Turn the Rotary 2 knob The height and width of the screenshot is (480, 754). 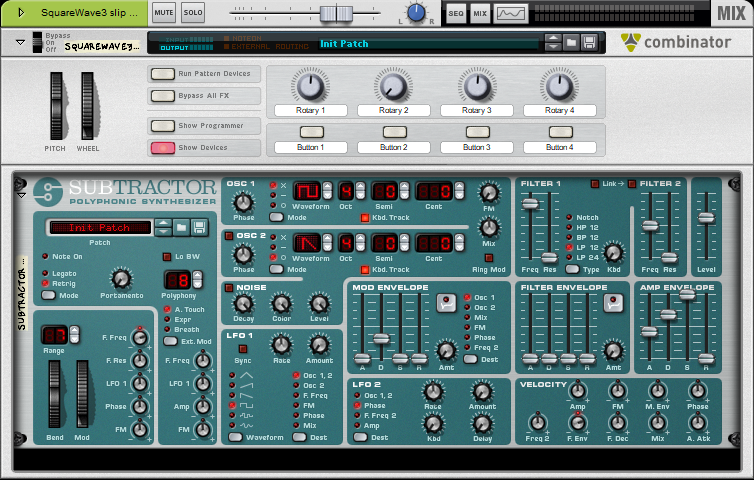(393, 87)
